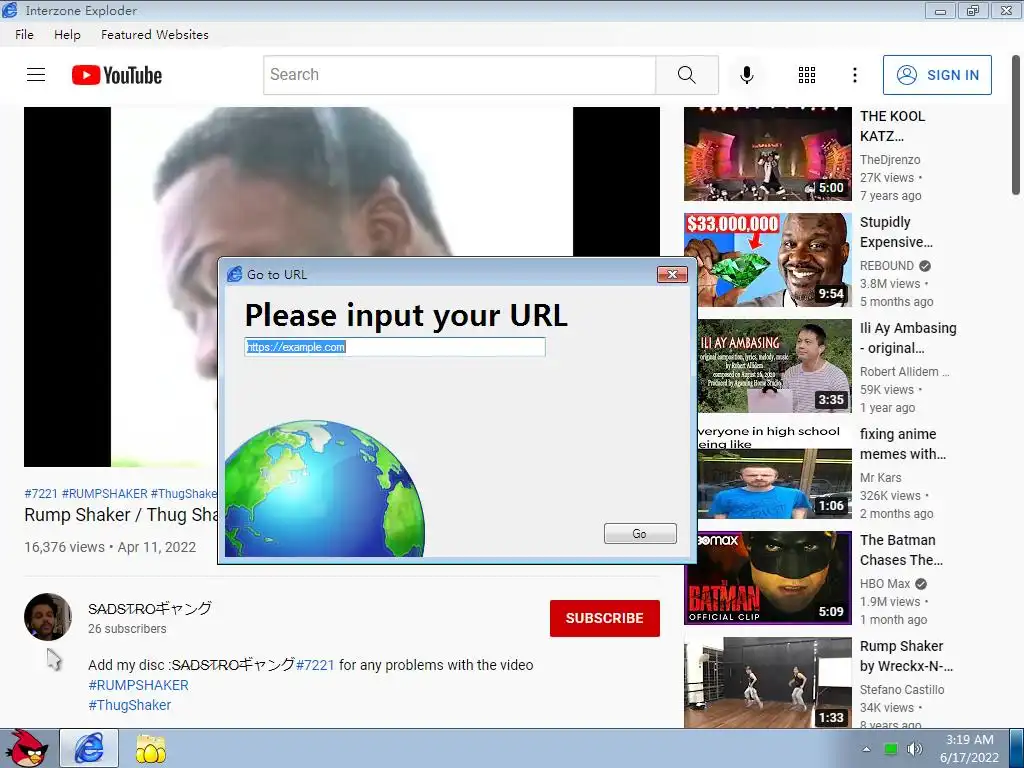Viewport: 1024px width, 768px height.
Task: Go to the YouTube home logo
Action: [117, 75]
